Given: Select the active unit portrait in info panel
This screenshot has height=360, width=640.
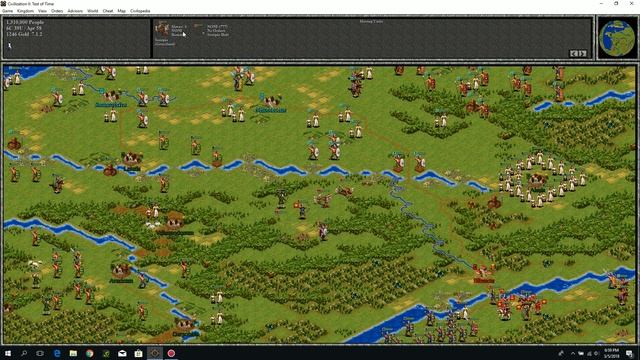Looking at the screenshot, I should tap(162, 29).
